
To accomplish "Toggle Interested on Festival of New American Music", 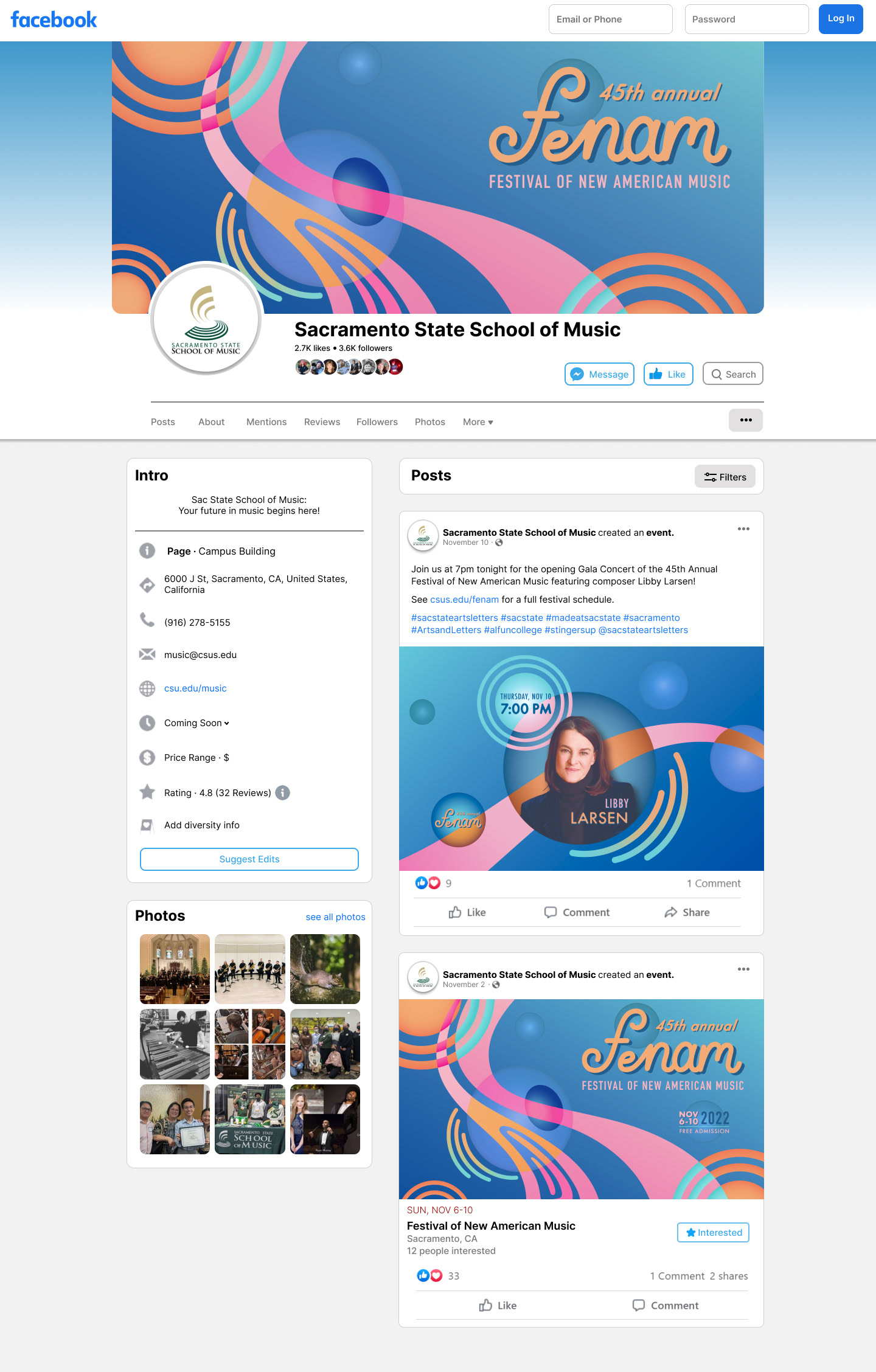I will 713,1233.
